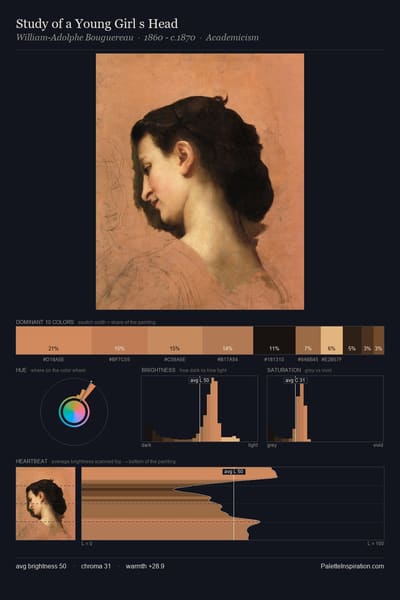Click the title "Study of a Young Girl s Head"
Viewport: 400px width, 600px height.
click(97, 24)
